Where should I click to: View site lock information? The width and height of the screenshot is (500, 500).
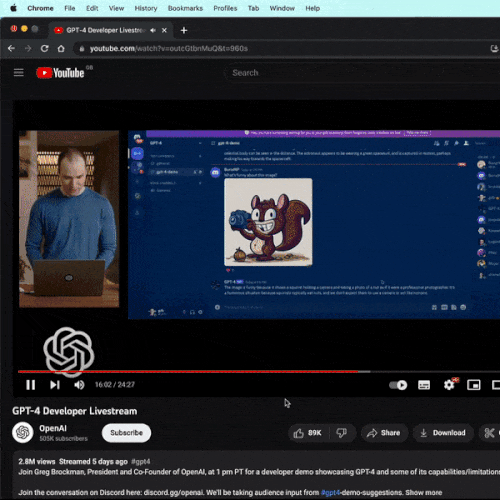[x=82, y=49]
